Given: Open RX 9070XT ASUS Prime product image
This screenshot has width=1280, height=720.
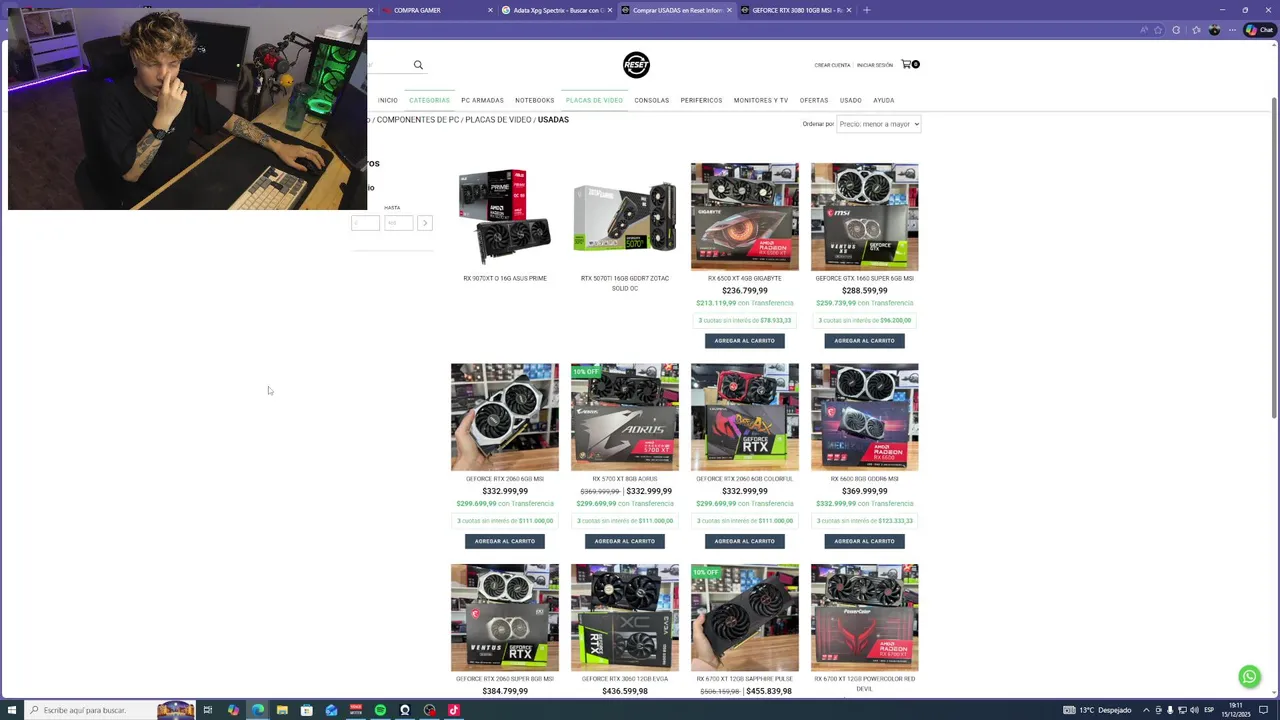Looking at the screenshot, I should pyautogui.click(x=505, y=217).
